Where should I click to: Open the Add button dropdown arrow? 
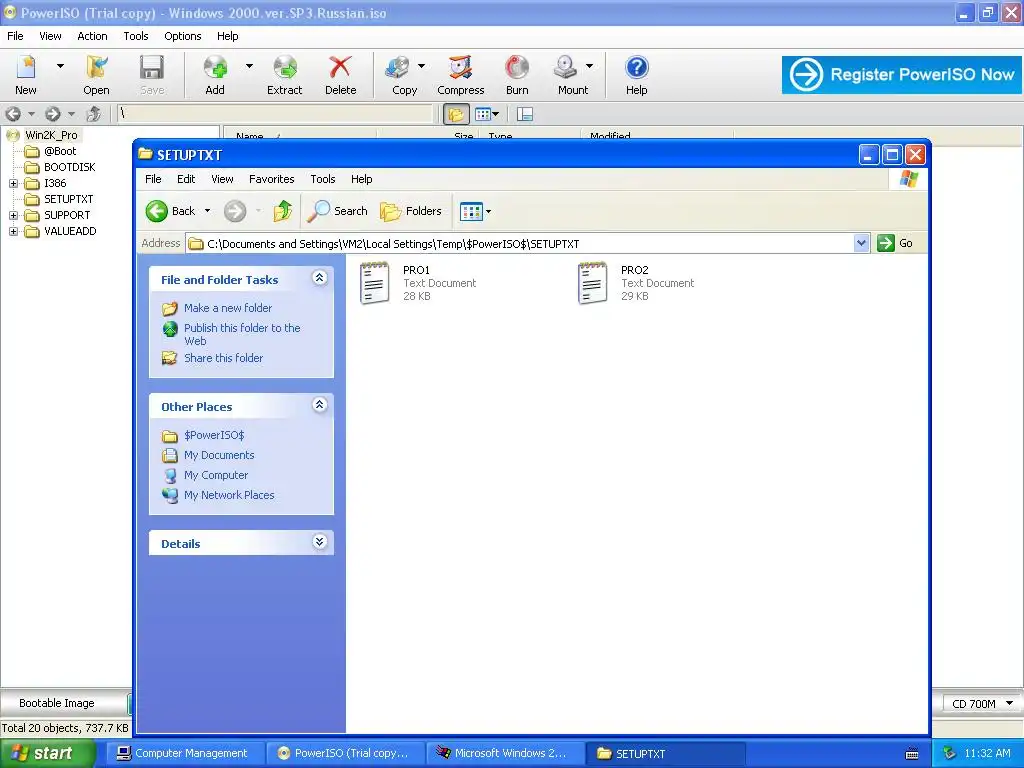[249, 66]
